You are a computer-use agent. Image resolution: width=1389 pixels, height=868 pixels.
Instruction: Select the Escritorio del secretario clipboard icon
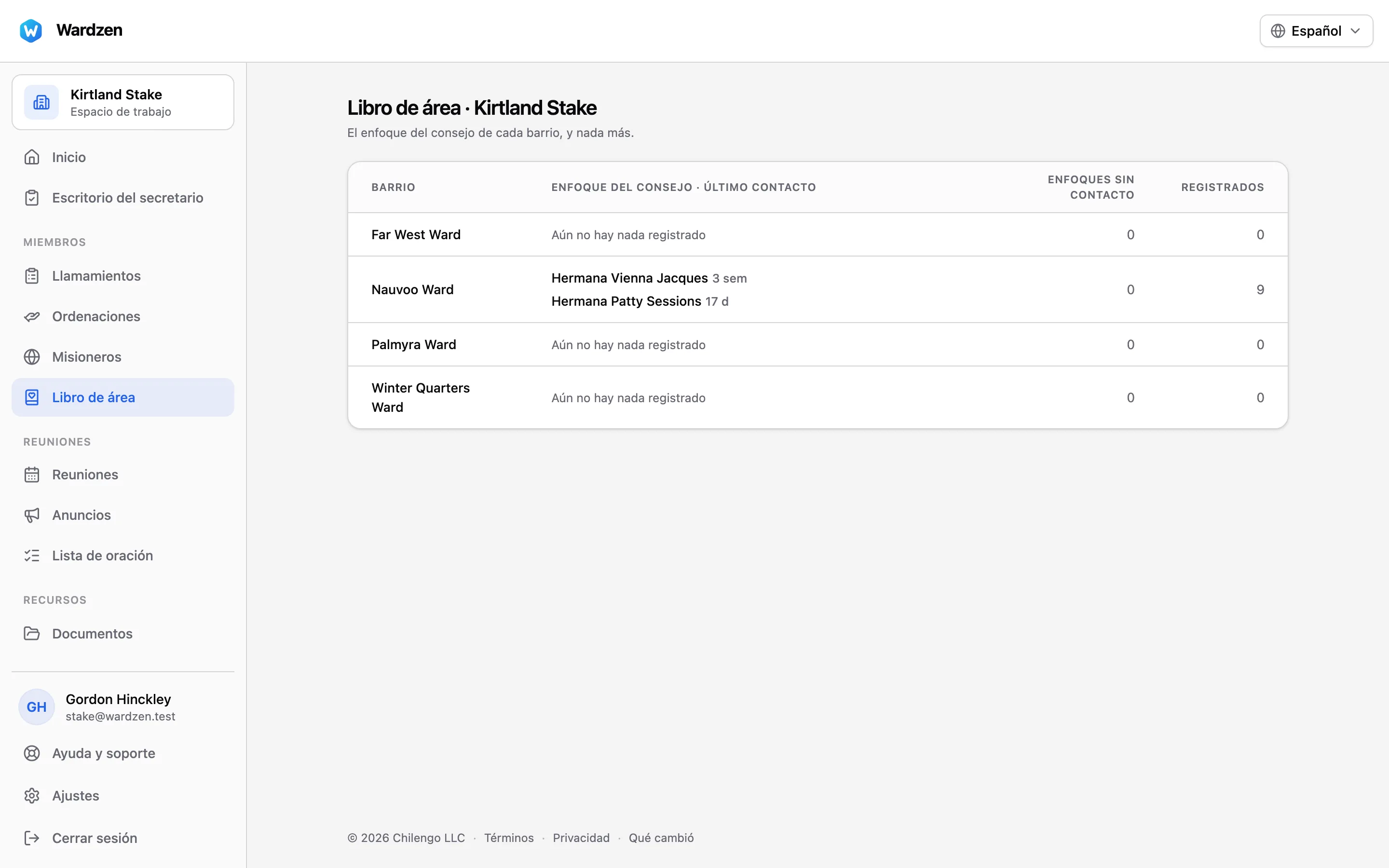click(31, 198)
